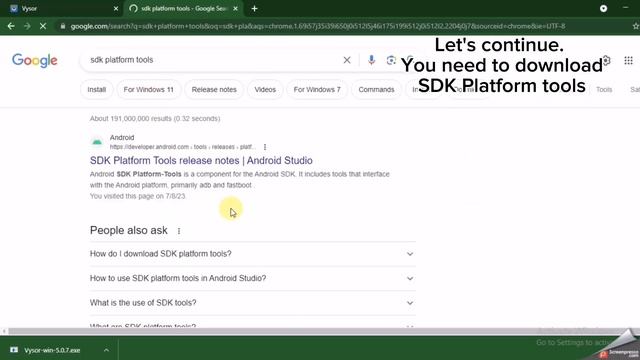Filter results by the Install chip
640x360 pixels.
point(97,89)
